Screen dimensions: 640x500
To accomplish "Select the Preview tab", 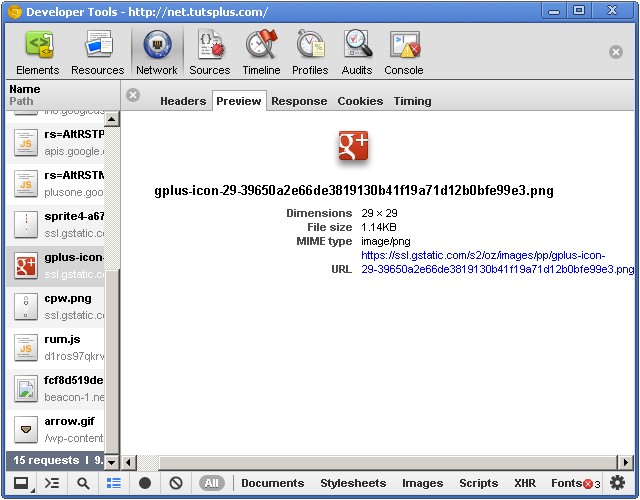I will coord(239,101).
